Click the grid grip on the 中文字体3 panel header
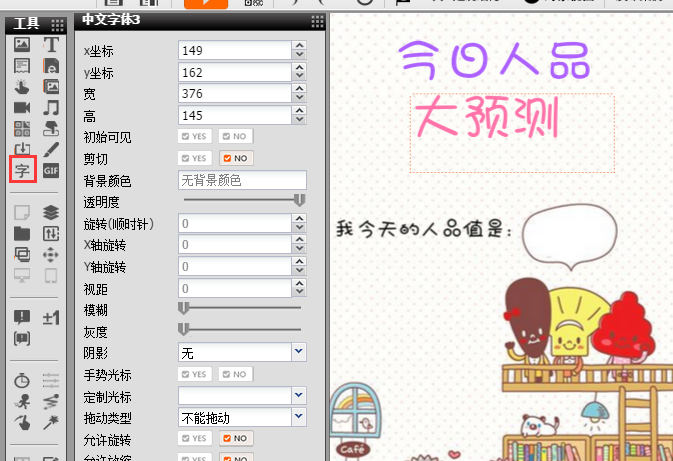Viewport: 673px width, 461px height. pyautogui.click(x=317, y=21)
